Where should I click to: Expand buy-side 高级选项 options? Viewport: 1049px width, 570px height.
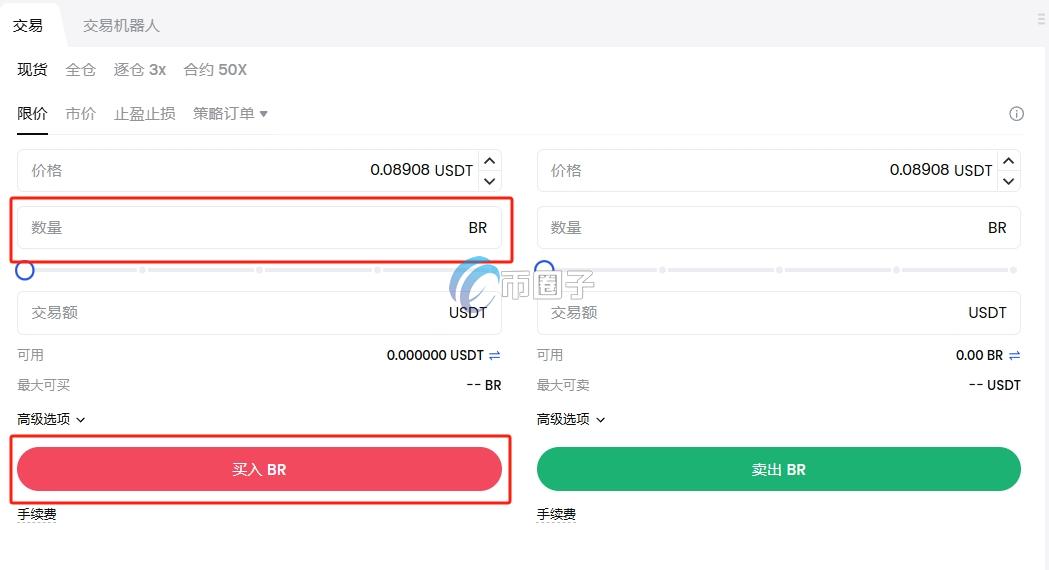pos(51,419)
